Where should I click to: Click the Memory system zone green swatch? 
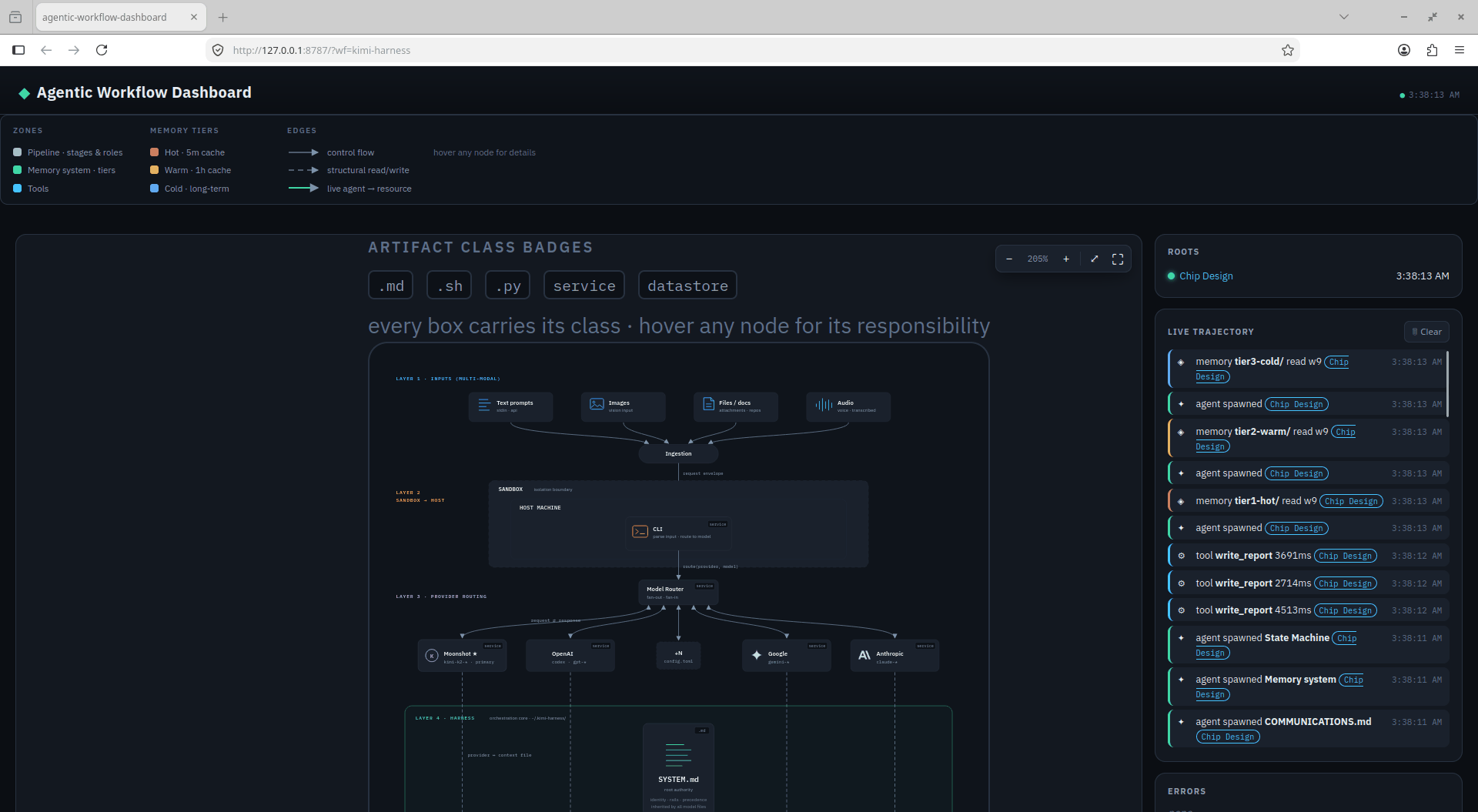18,170
